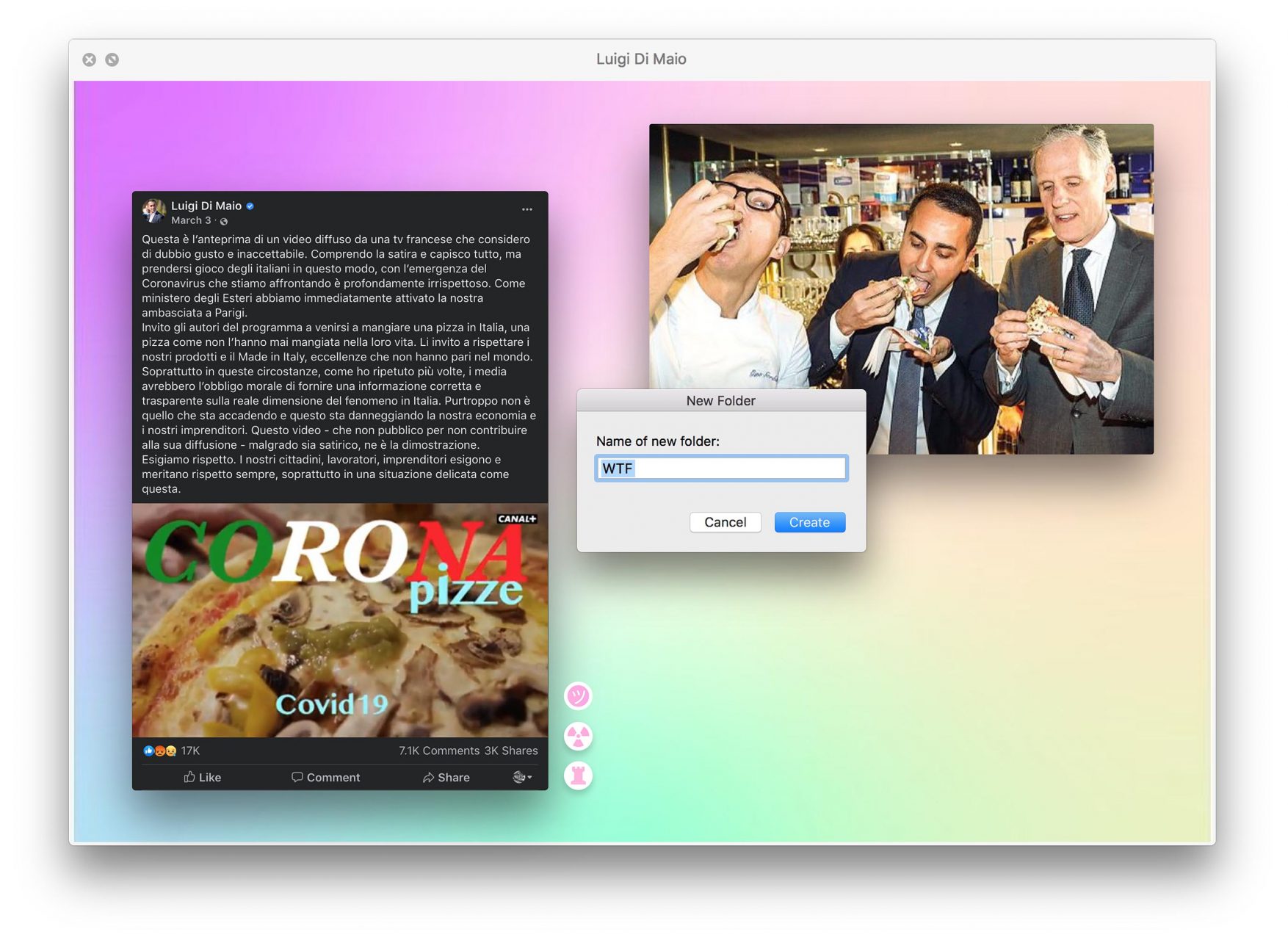Click the folder name field containing WTF
1288x940 pixels.
(721, 469)
